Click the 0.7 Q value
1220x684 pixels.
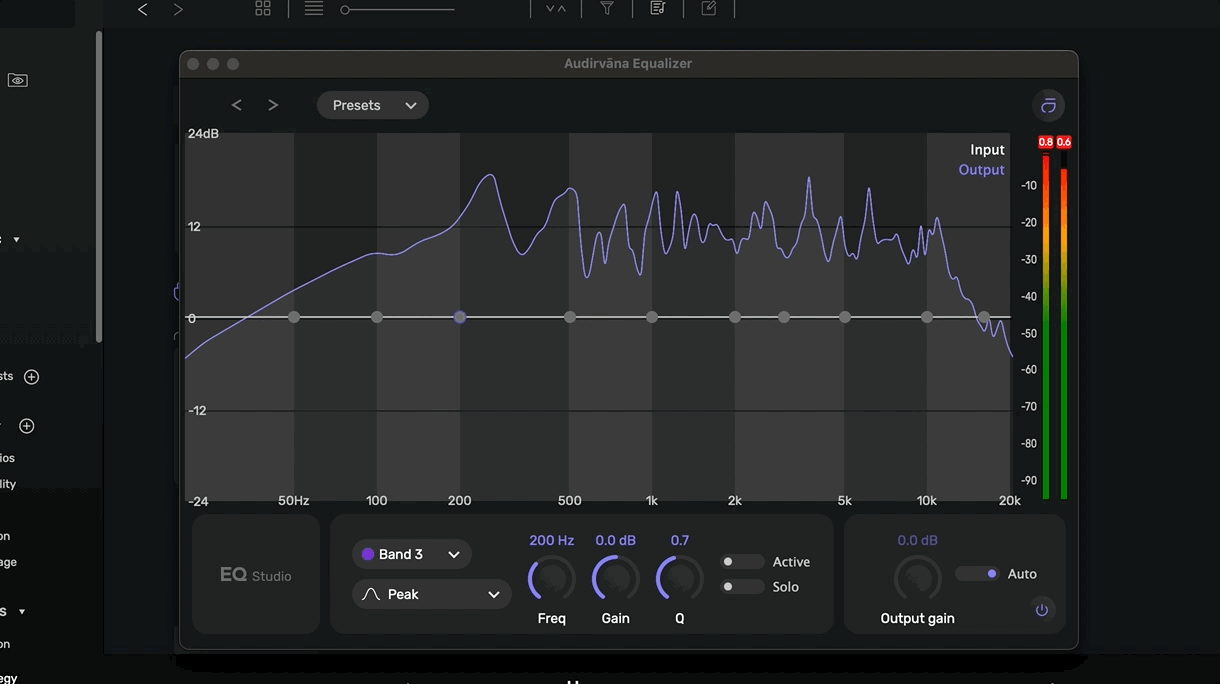click(x=680, y=540)
